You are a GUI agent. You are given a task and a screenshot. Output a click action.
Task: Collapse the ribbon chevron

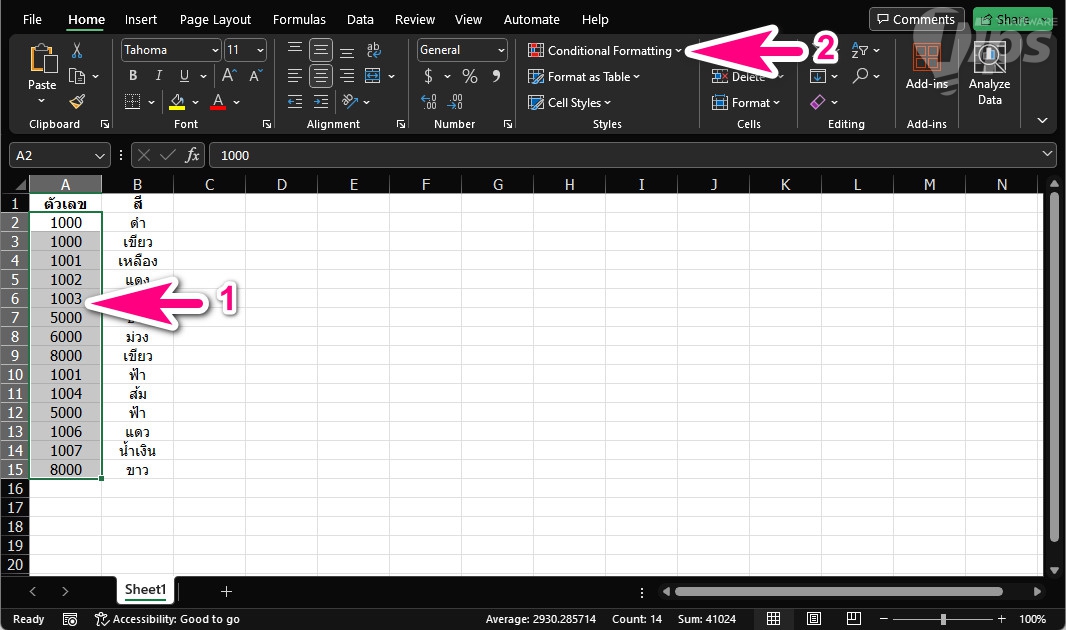[1042, 120]
